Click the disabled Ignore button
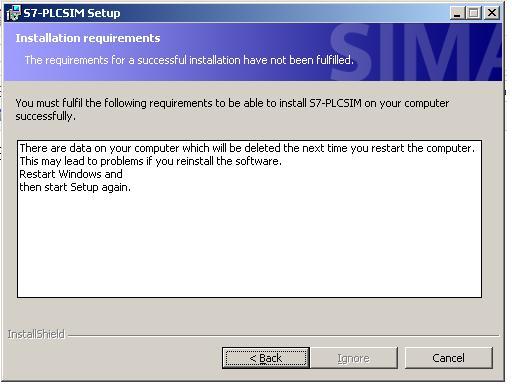The height and width of the screenshot is (386, 512). [x=354, y=358]
